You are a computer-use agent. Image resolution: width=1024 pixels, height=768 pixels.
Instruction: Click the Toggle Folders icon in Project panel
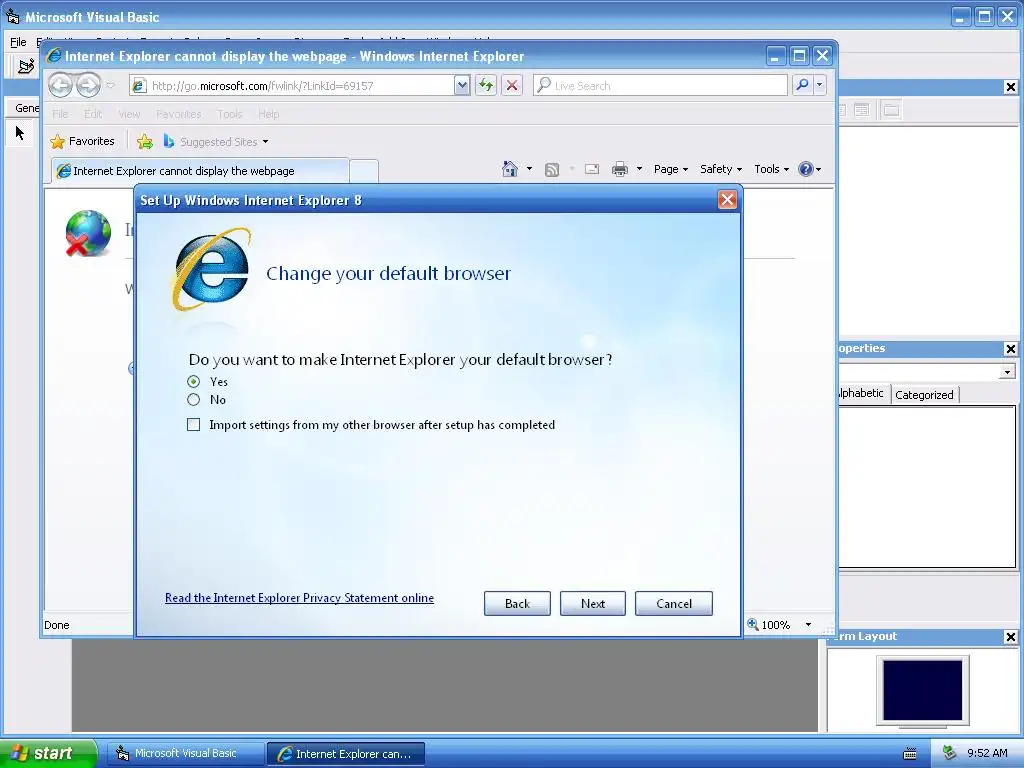click(x=891, y=110)
